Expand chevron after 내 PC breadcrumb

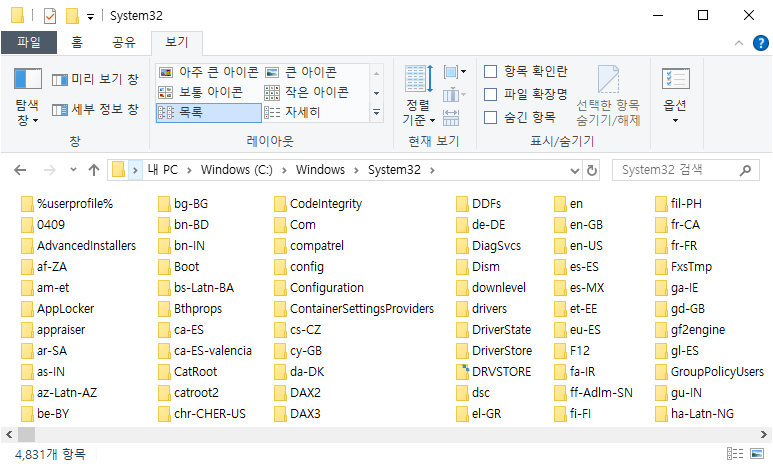(x=189, y=171)
